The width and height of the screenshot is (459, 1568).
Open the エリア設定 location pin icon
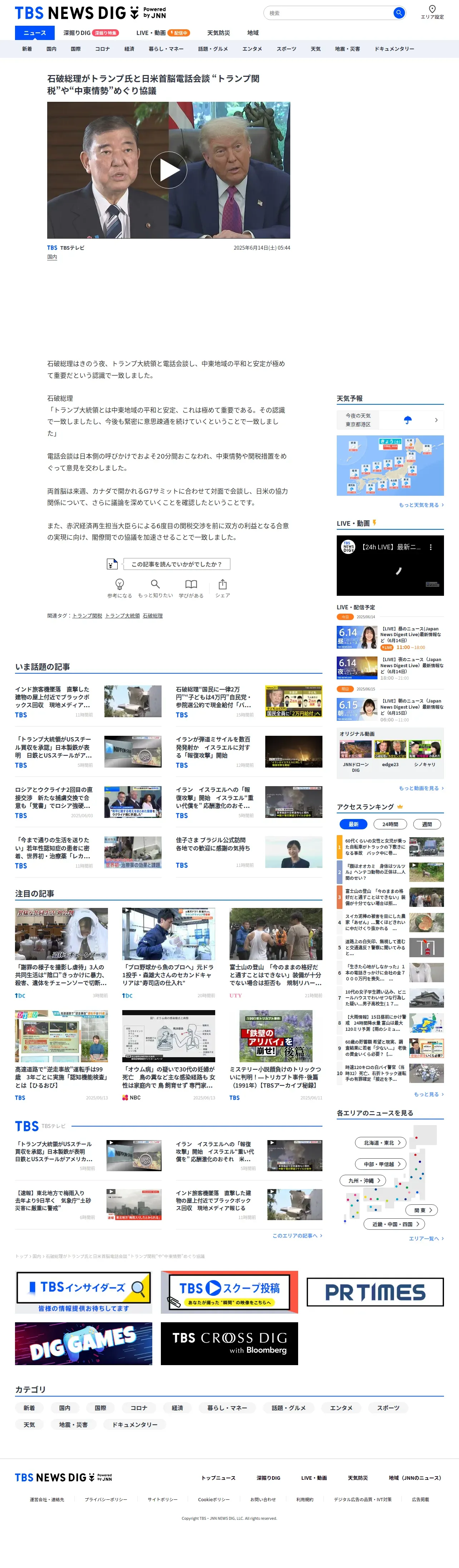point(432,9)
